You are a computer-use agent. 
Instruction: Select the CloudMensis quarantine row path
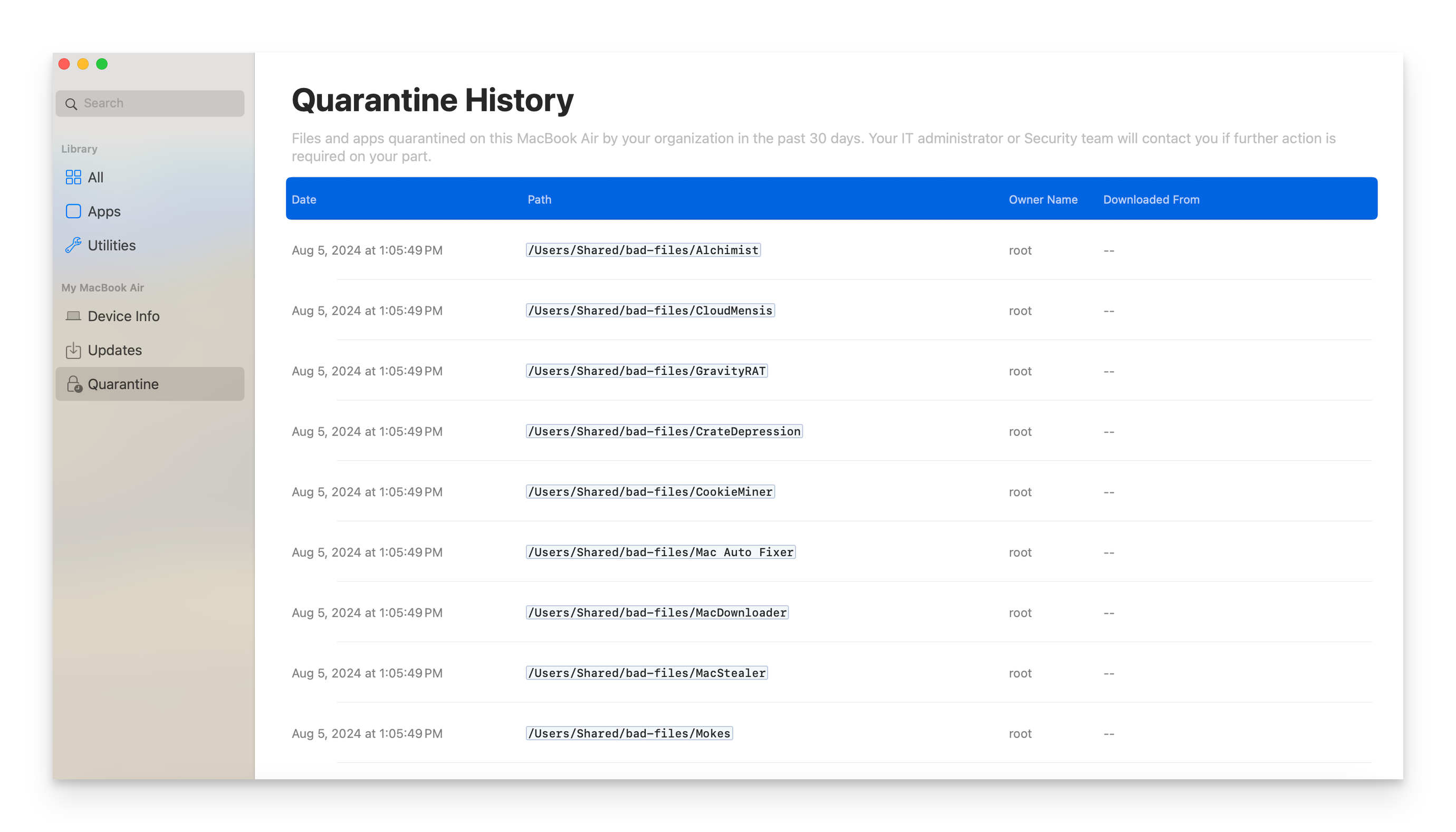tap(650, 311)
